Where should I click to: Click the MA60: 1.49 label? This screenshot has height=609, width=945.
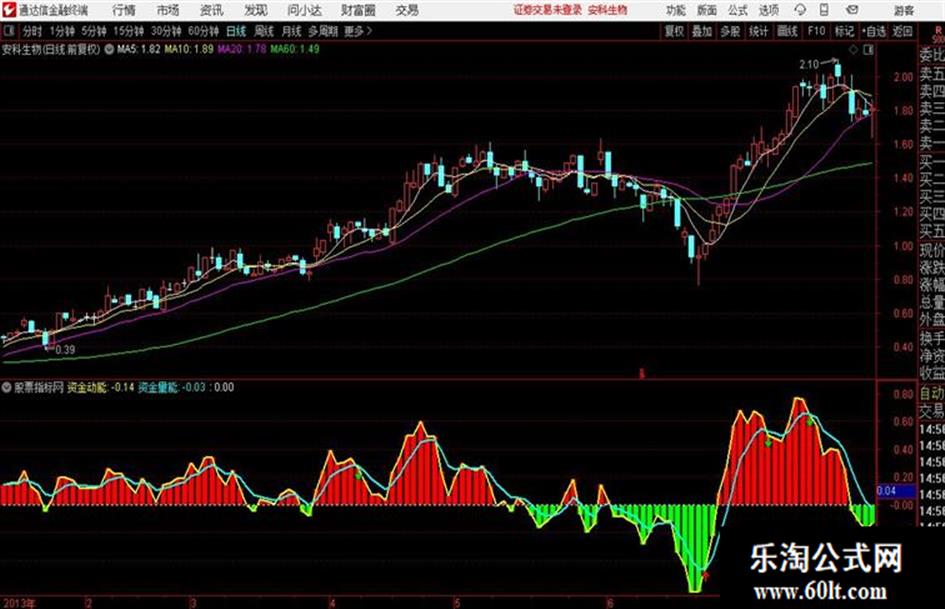[295, 49]
